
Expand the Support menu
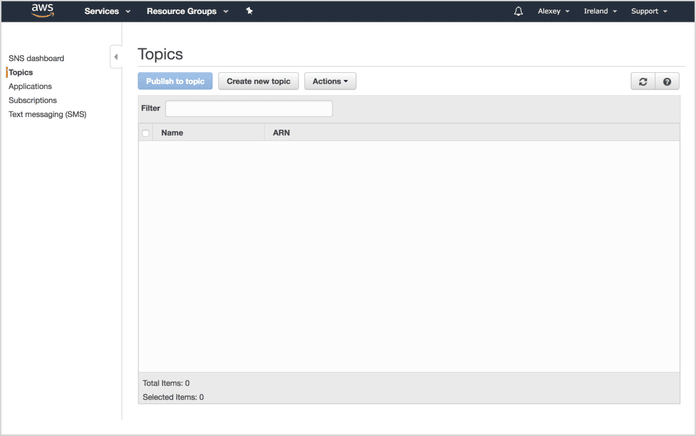pos(648,11)
